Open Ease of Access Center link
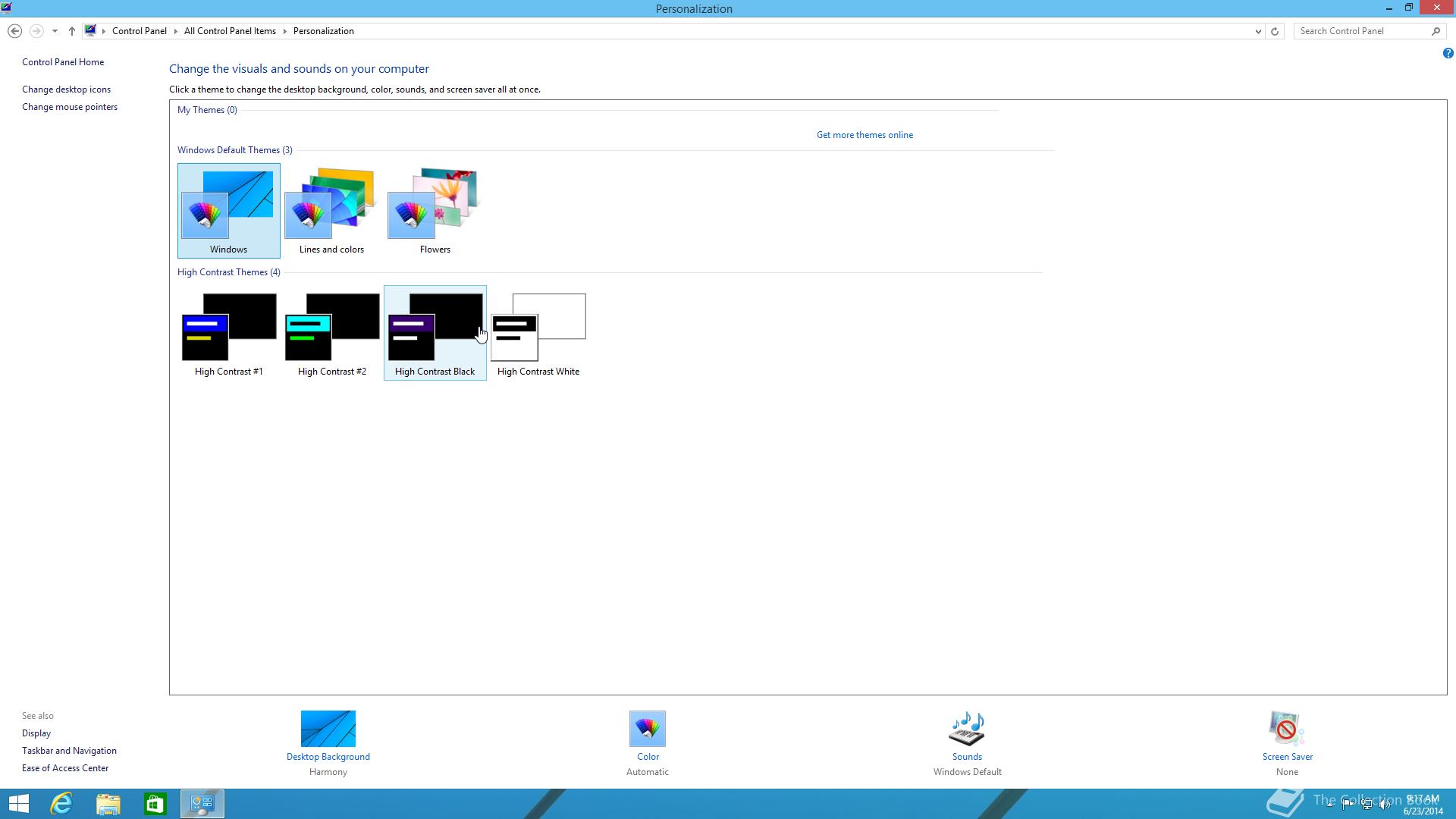Image resolution: width=1456 pixels, height=819 pixels. (65, 768)
